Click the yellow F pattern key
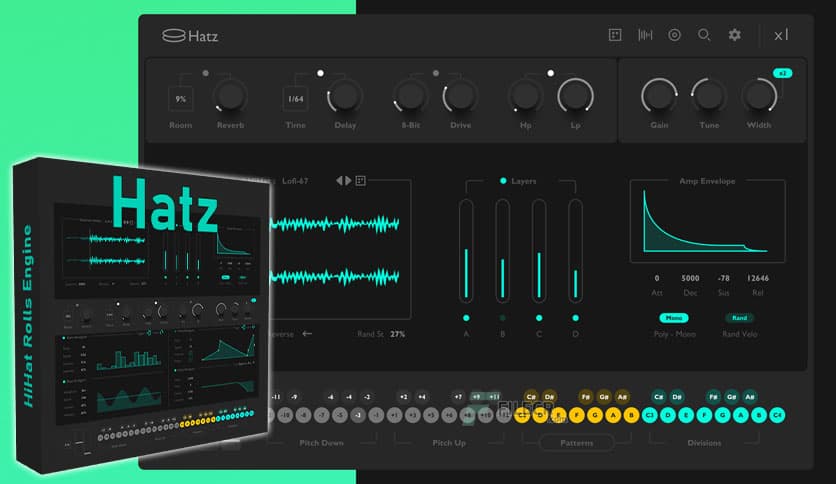Image resolution: width=836 pixels, height=484 pixels. pos(576,415)
